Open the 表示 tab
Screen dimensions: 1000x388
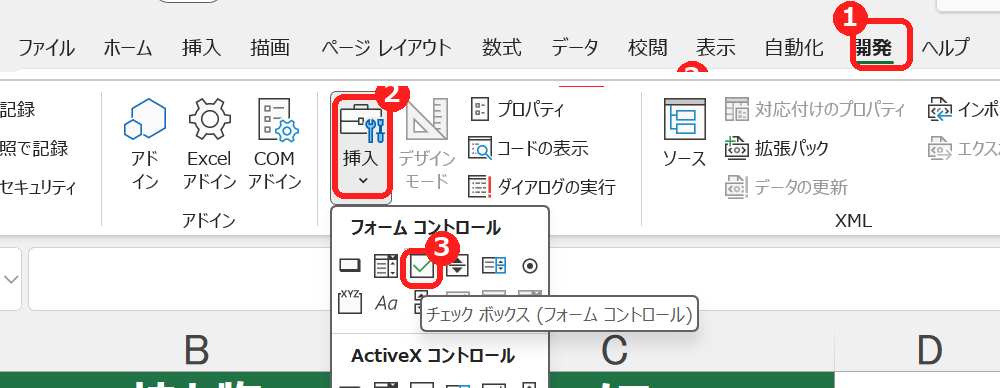pyautogui.click(x=716, y=48)
